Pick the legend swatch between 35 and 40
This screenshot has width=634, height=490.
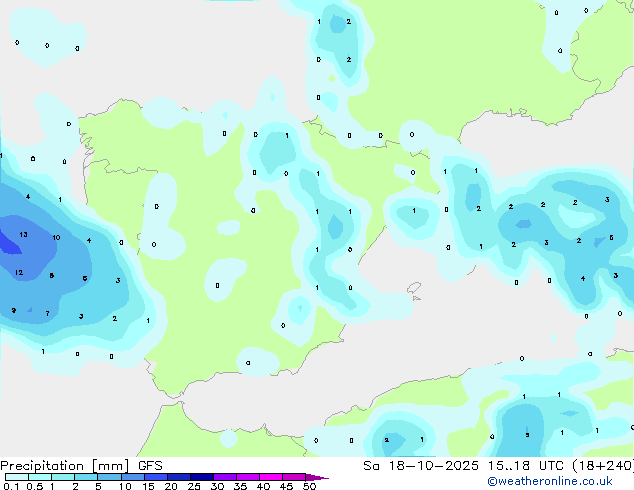(x=248, y=477)
